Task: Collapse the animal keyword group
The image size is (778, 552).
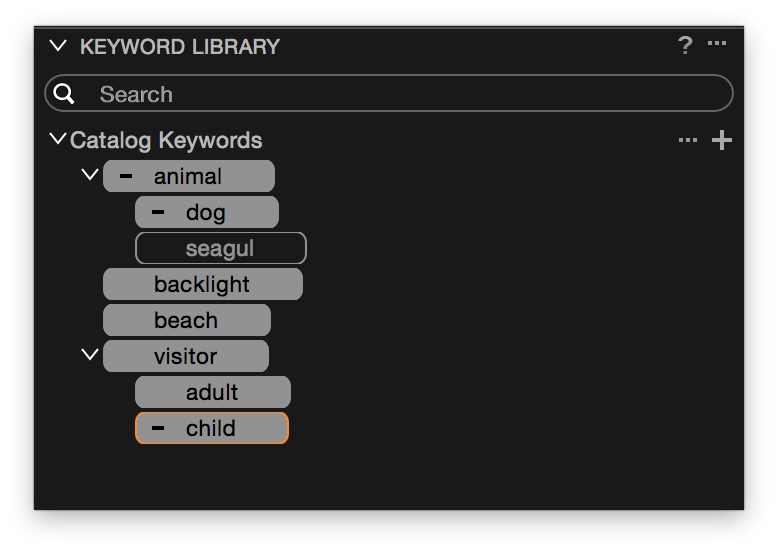Action: (90, 175)
